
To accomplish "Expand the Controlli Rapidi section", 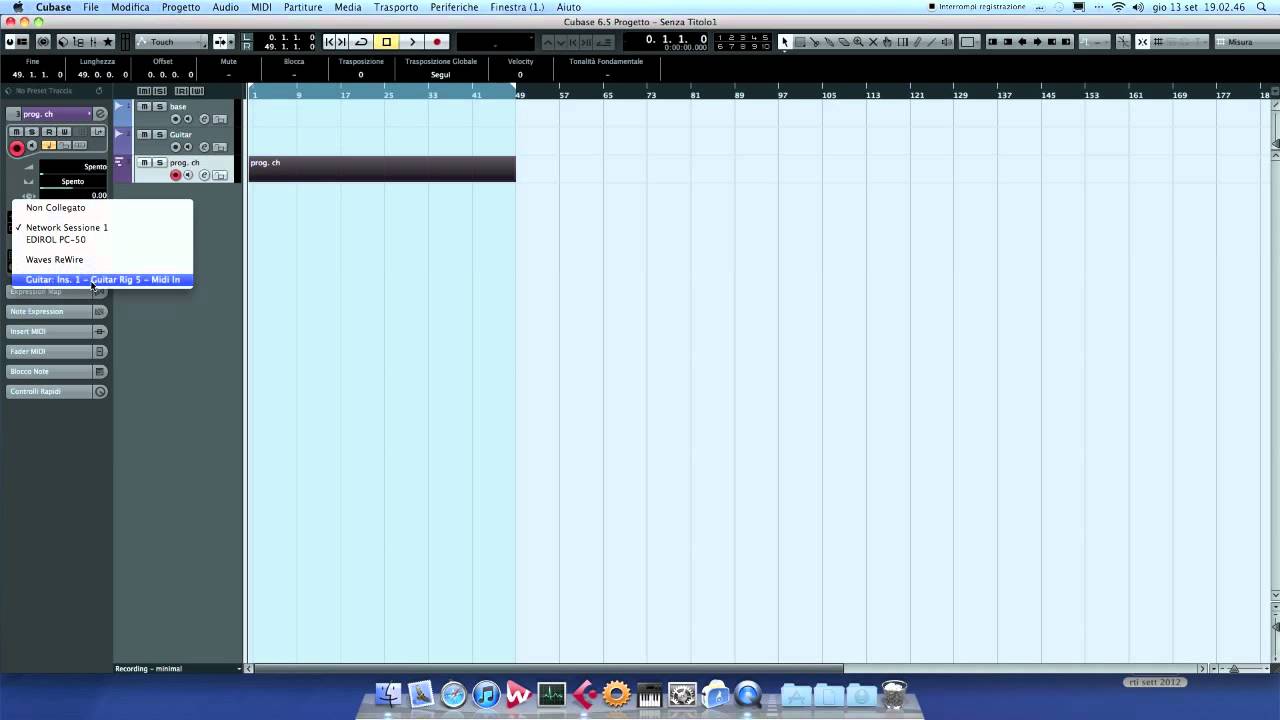I will 57,392.
